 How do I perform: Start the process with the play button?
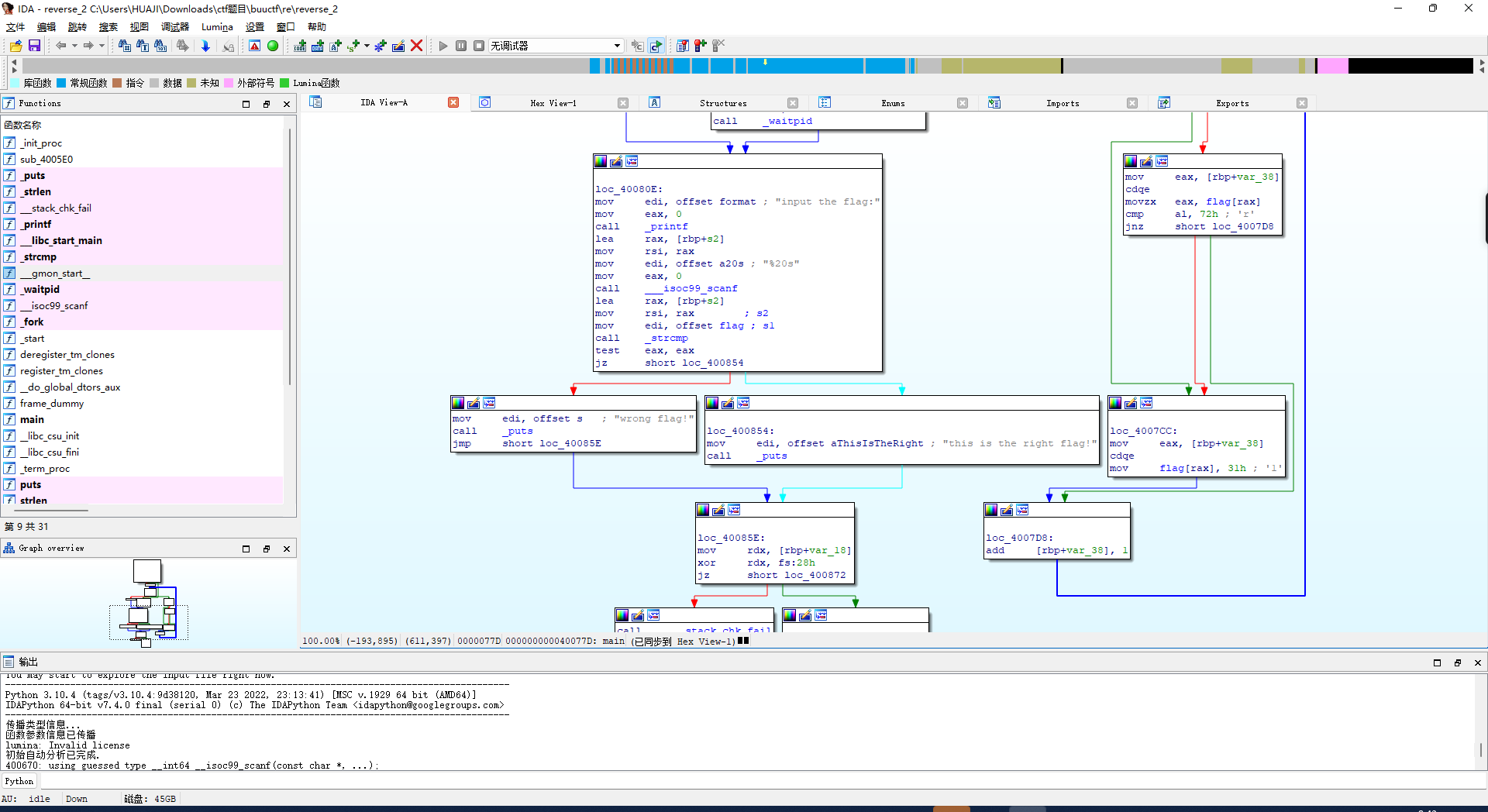443,46
